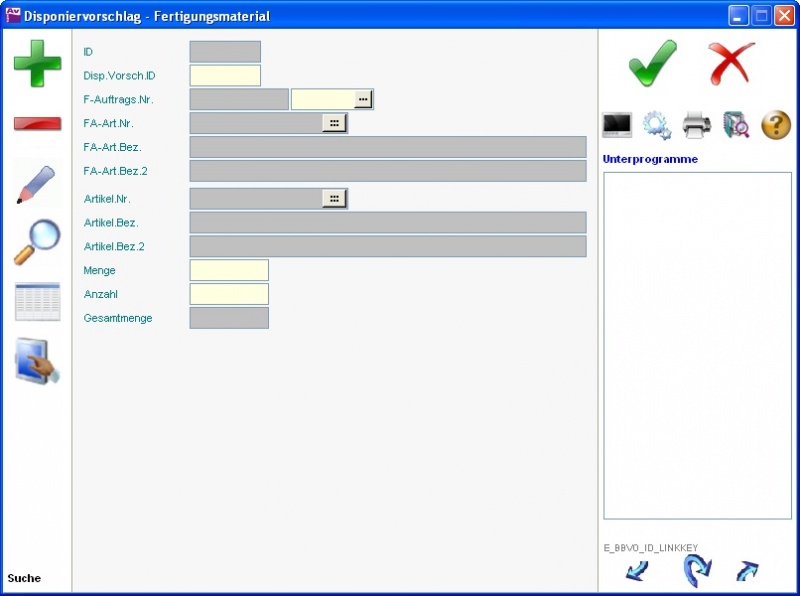Click the touchscreen hand icon in sidebar

(x=37, y=361)
